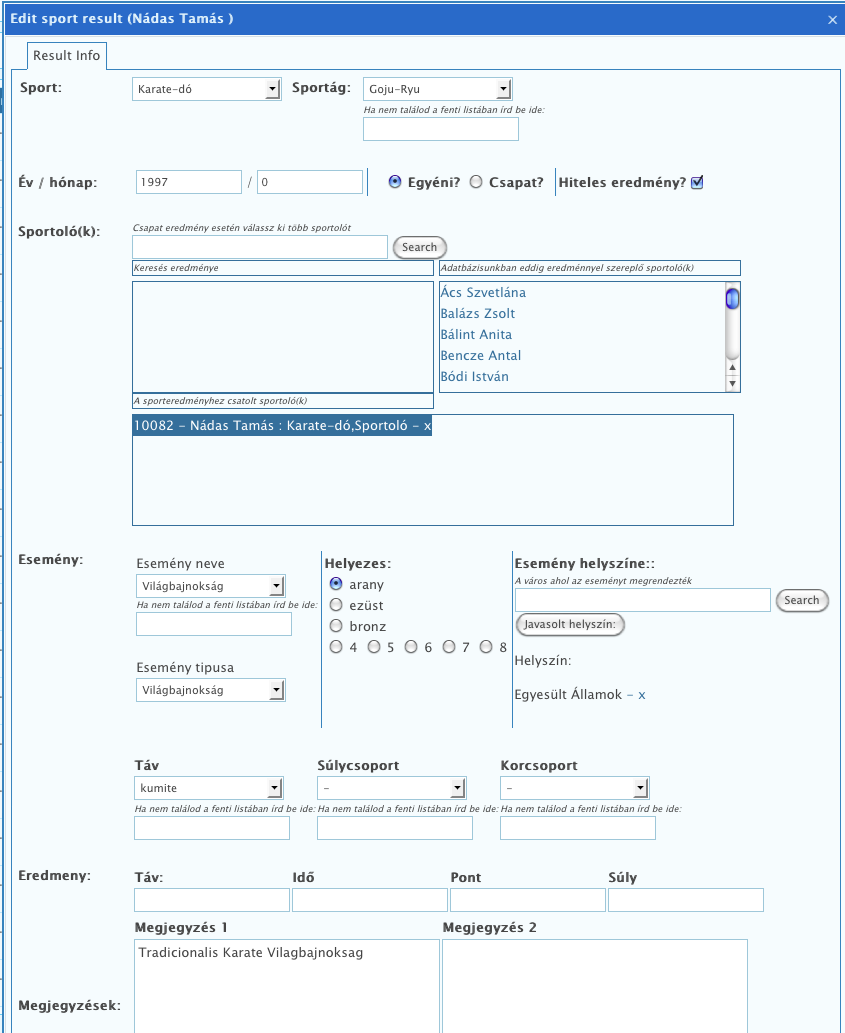Select Ács Szvetlána from athletes list
This screenshot has width=845, height=1033.
[x=483, y=293]
